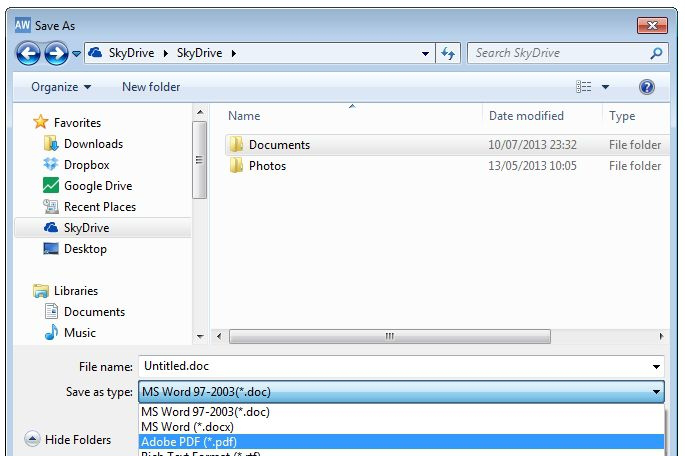Click the Forward navigation arrow button
The height and width of the screenshot is (474, 685).
56,53
